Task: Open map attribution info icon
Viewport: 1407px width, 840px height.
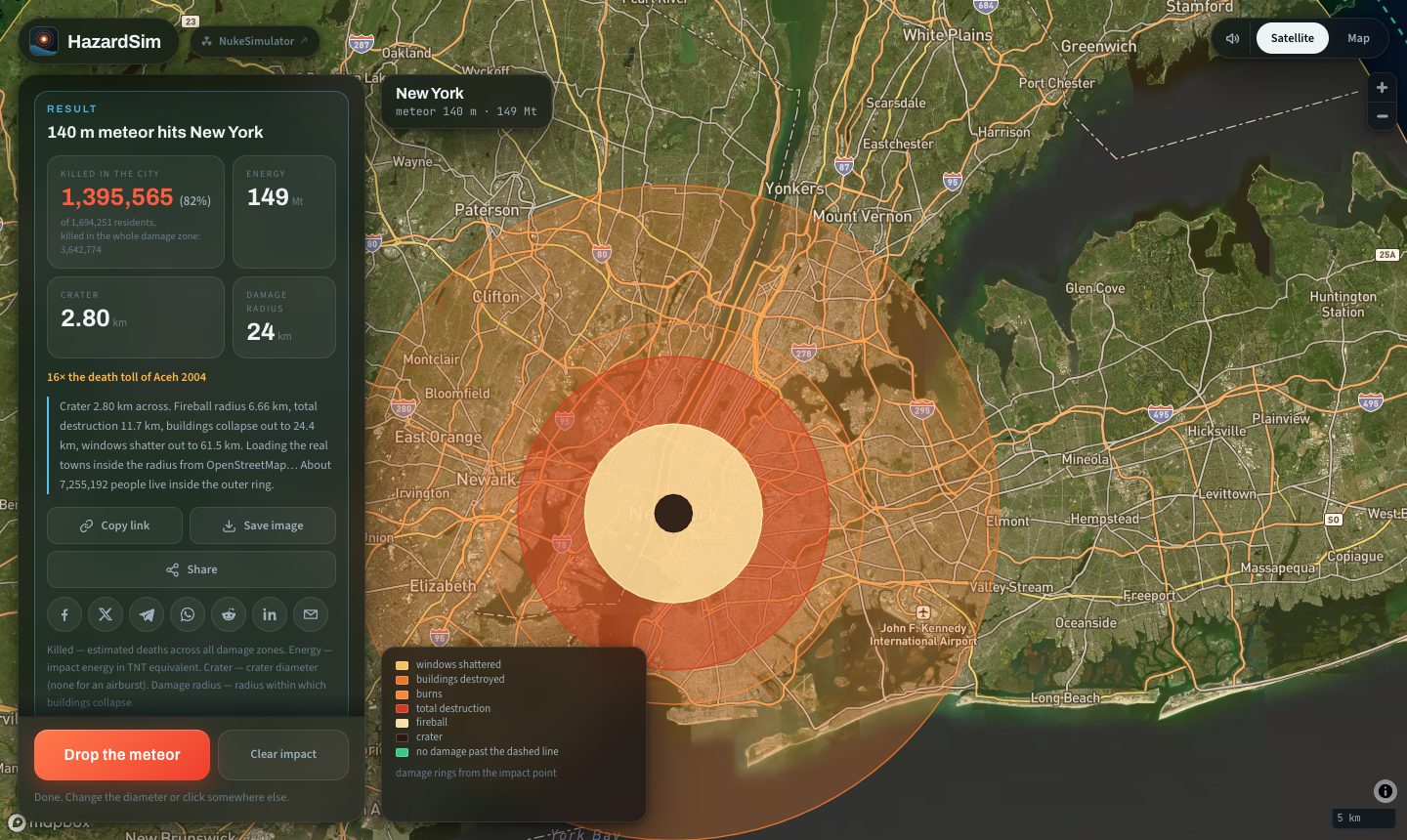Action: (x=1385, y=791)
